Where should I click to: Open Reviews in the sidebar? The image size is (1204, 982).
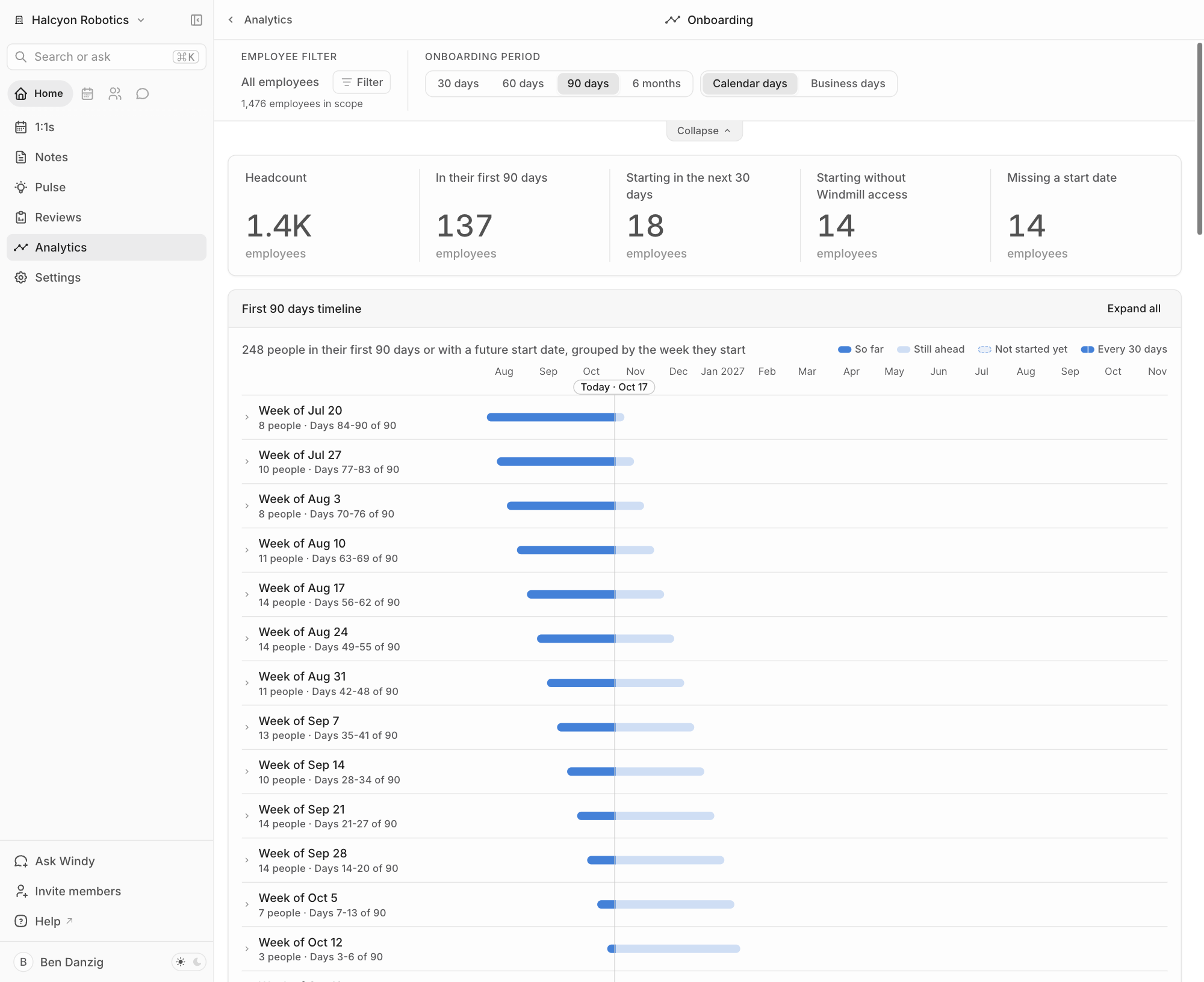(x=107, y=217)
